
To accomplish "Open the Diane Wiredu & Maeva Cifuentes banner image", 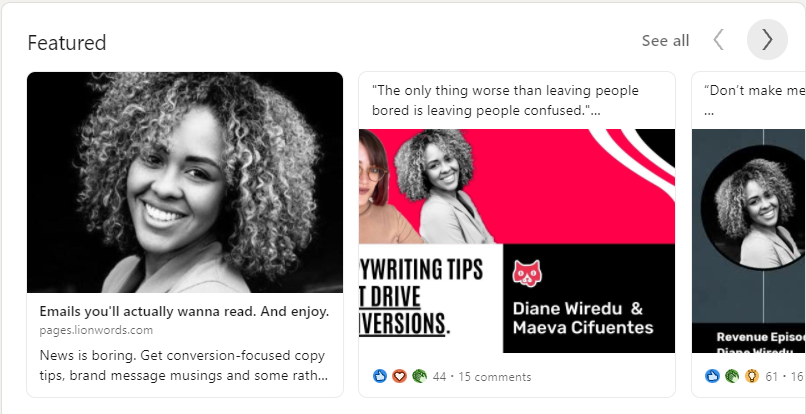I will tap(517, 241).
